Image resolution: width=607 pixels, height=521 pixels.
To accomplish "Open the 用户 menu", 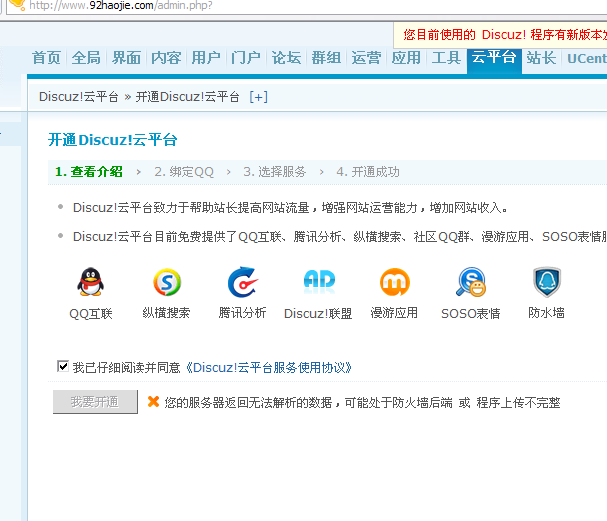I will point(206,58).
